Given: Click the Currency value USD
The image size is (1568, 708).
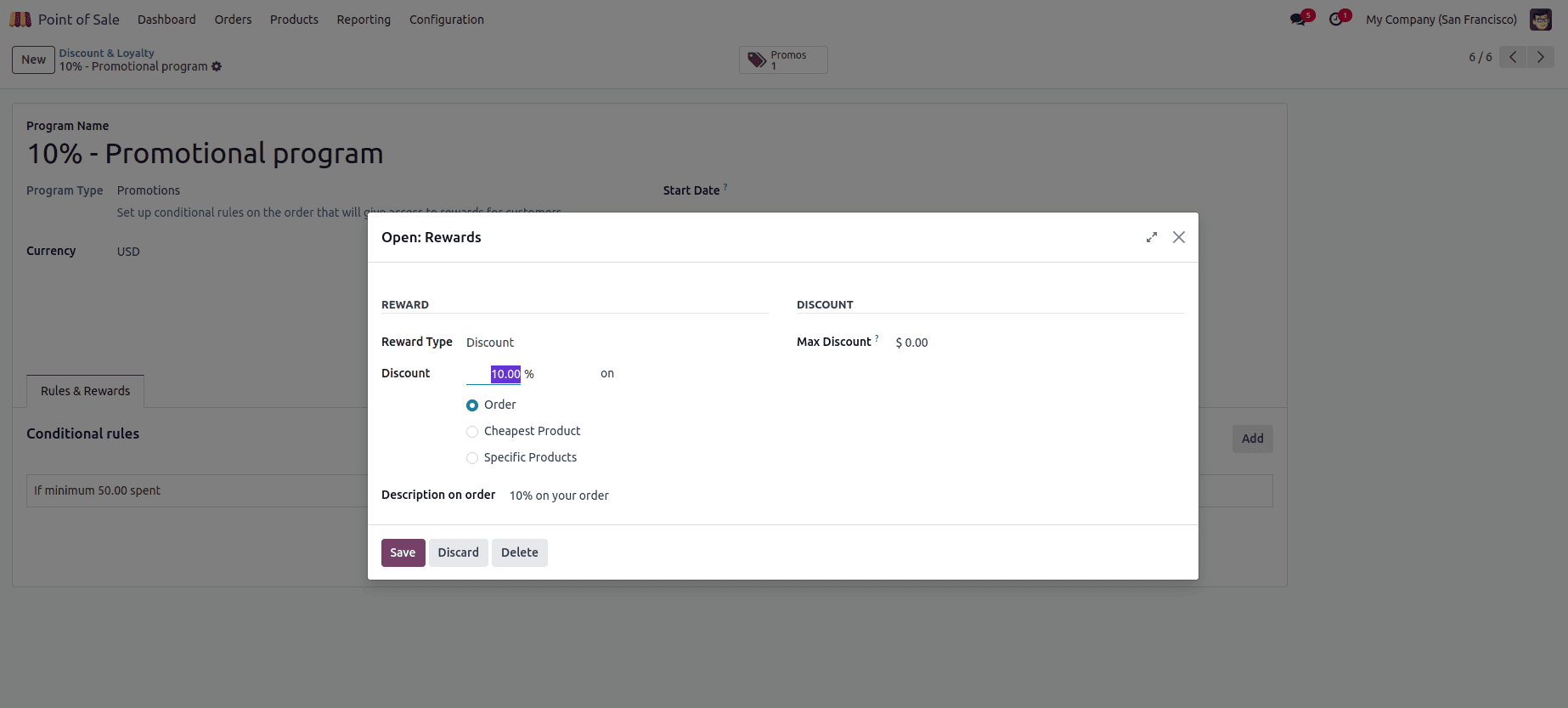Looking at the screenshot, I should (x=128, y=252).
